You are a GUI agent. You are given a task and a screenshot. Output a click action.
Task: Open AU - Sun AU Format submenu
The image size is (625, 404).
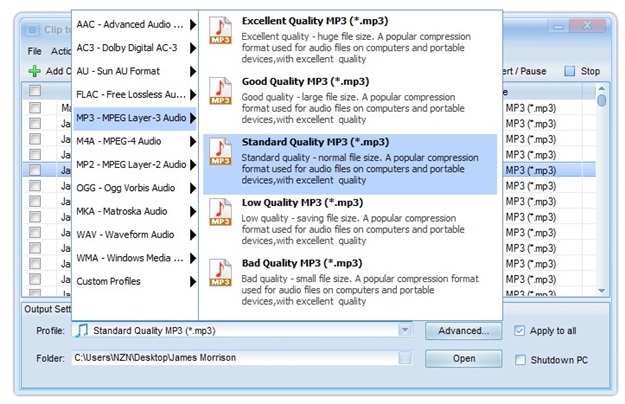click(136, 71)
